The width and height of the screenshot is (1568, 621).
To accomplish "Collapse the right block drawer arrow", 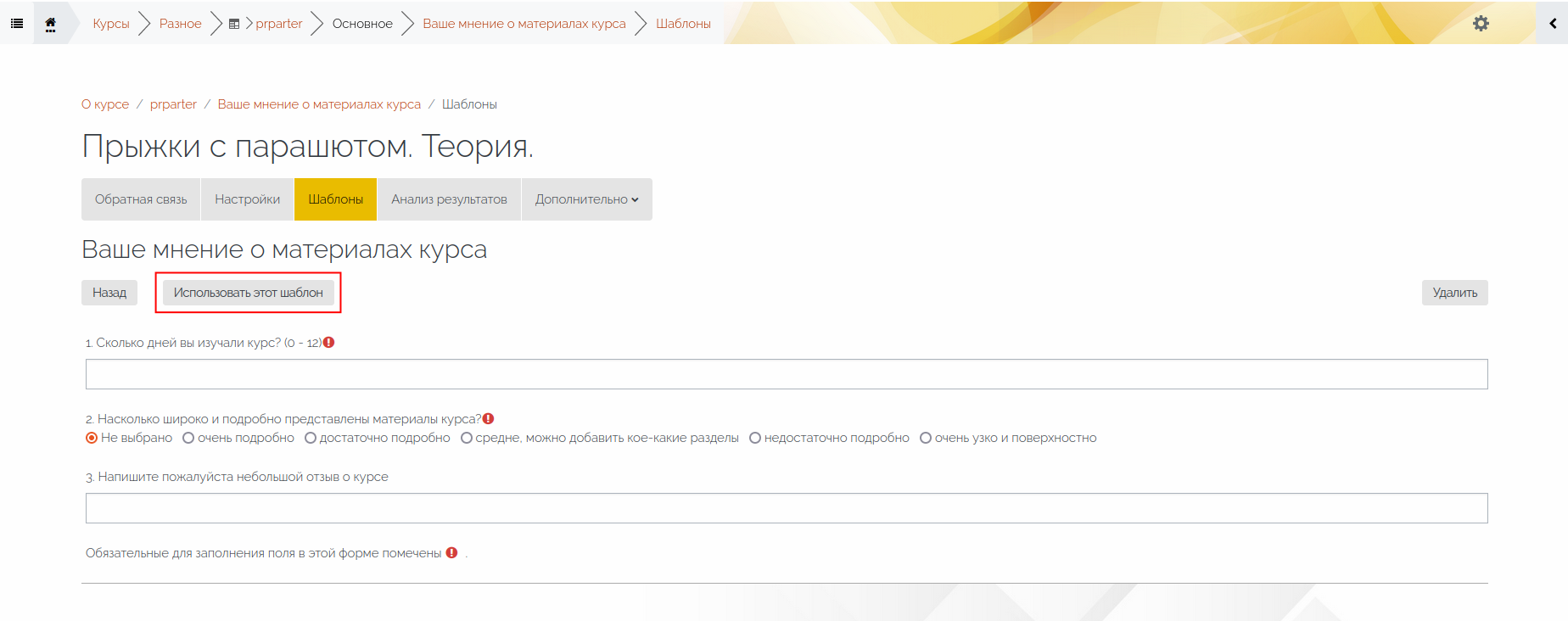I will tap(1552, 23).
